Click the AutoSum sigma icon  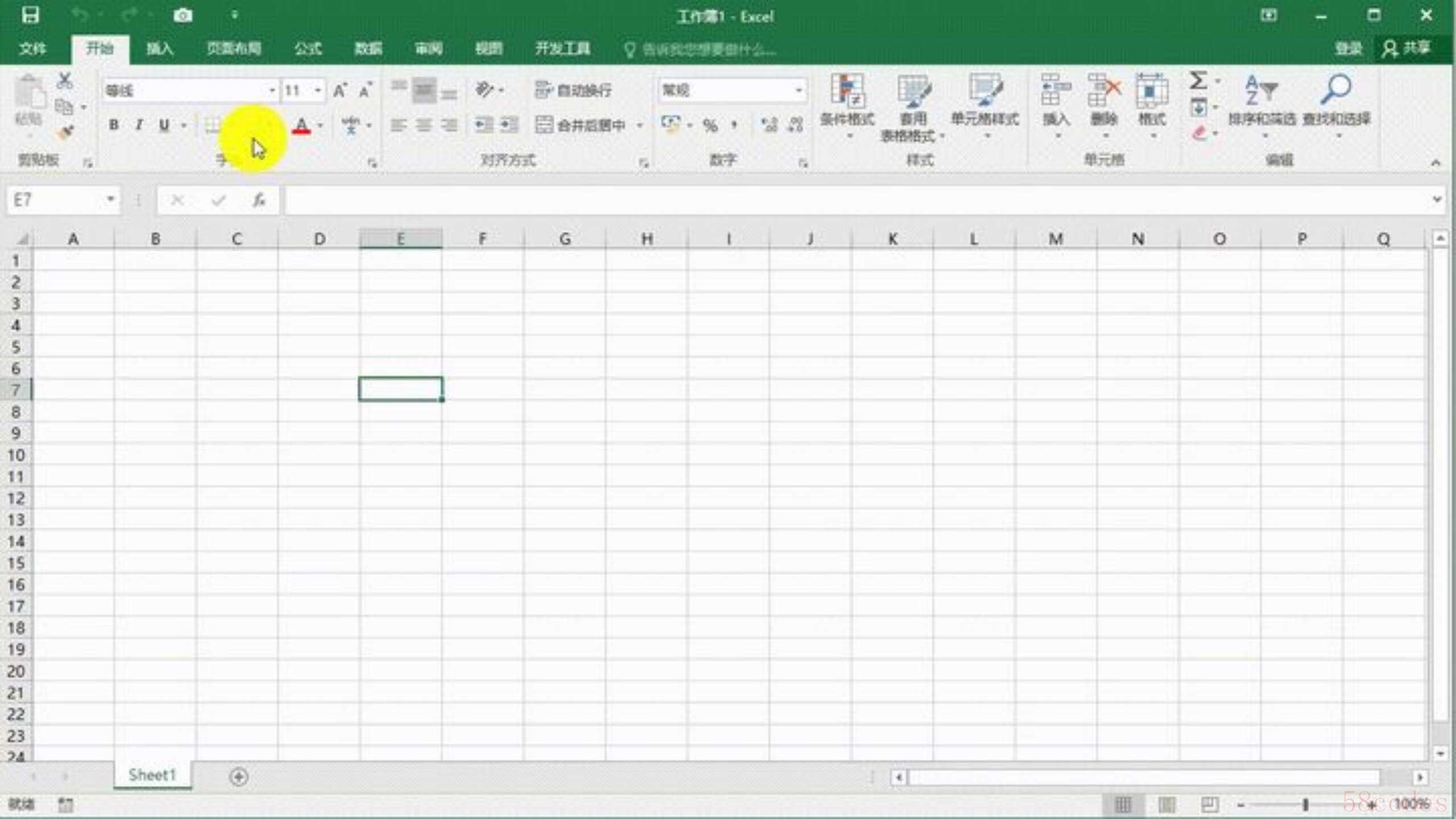pos(1198,81)
